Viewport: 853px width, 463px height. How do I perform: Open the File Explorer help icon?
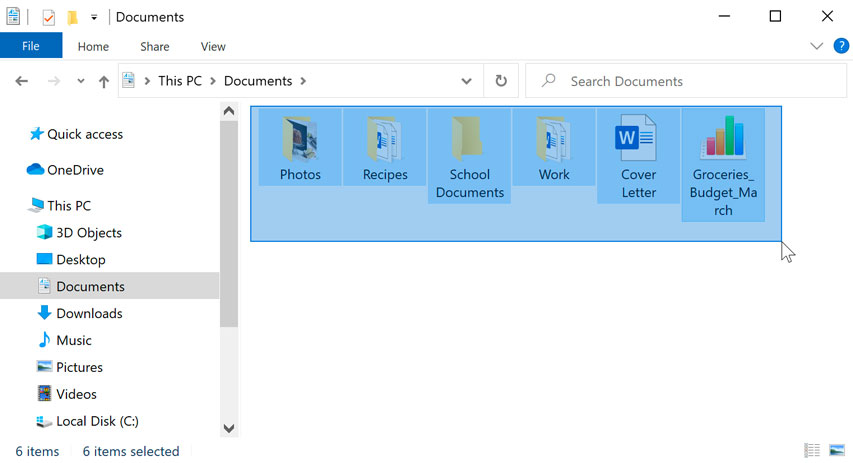[840, 46]
